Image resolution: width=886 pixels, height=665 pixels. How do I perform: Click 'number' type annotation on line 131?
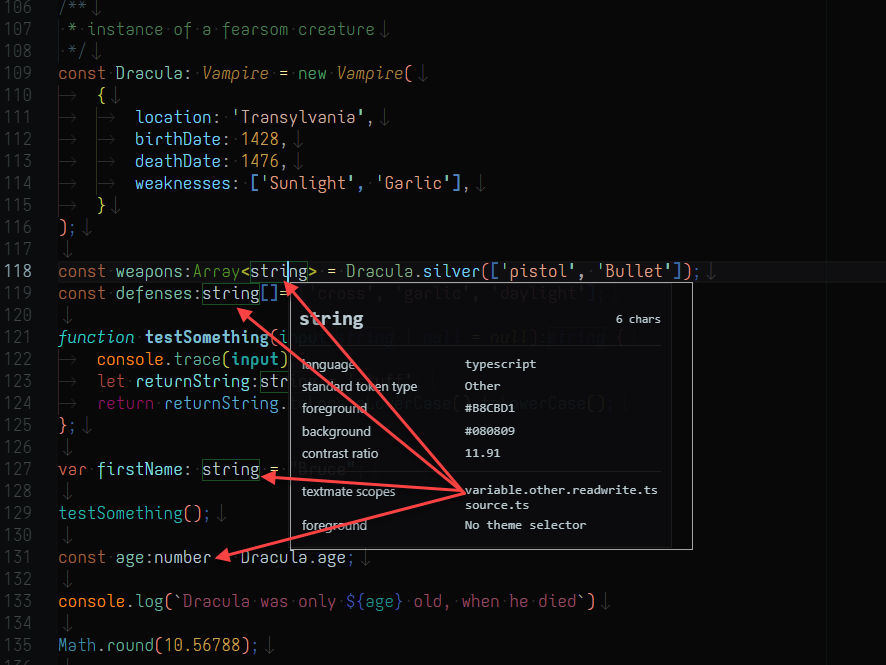coord(183,557)
